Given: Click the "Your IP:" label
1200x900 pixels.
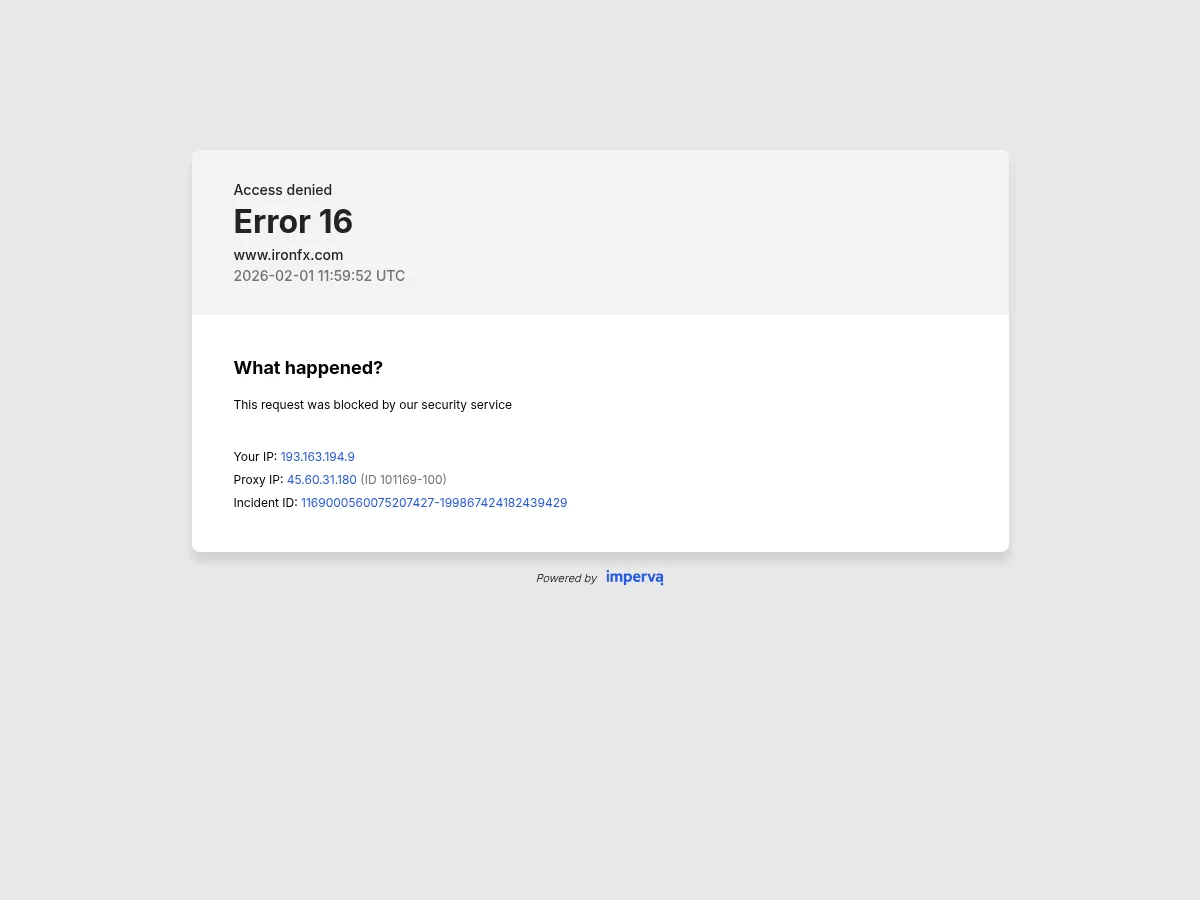Looking at the screenshot, I should [255, 457].
